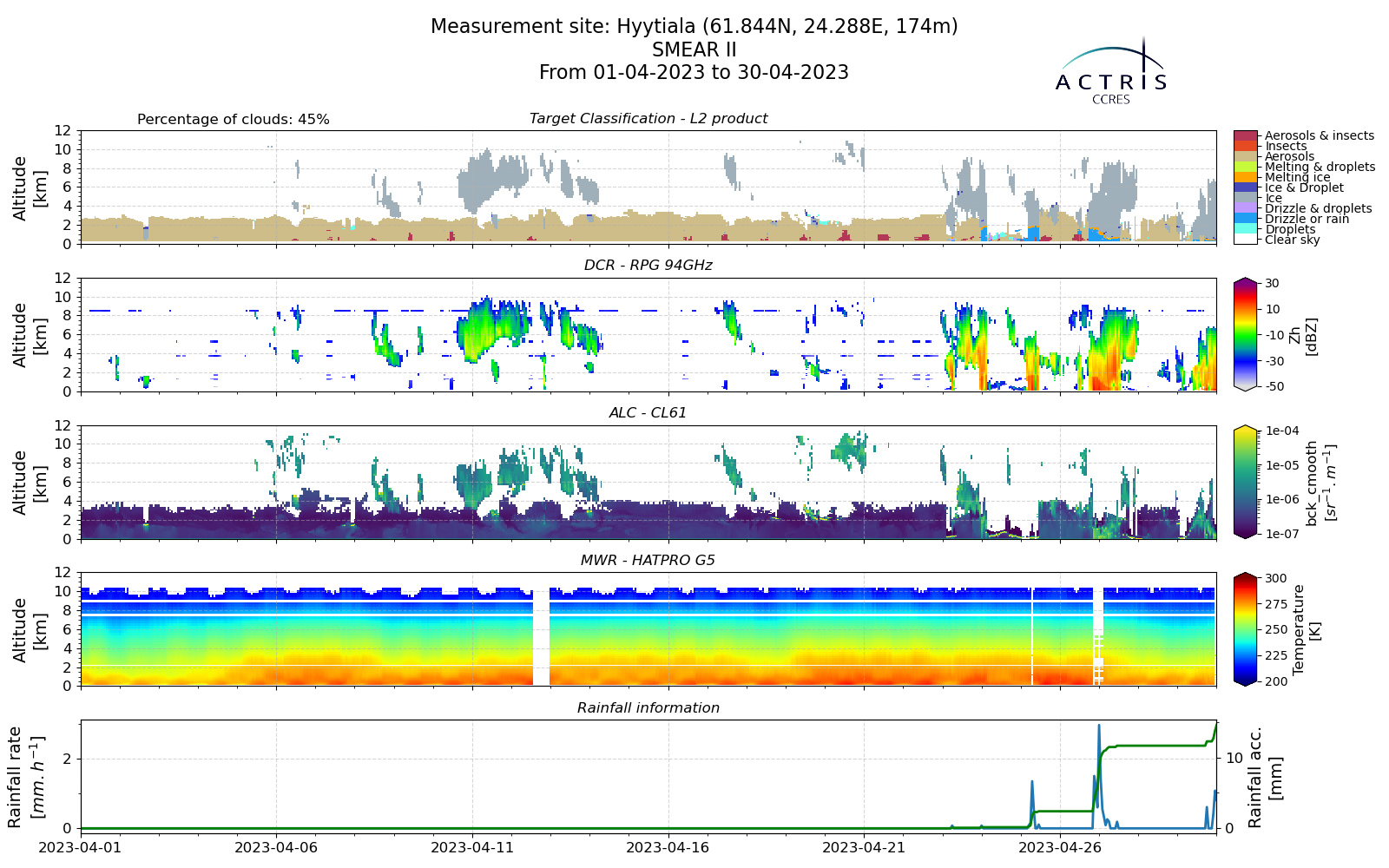Click the tallest blue rainfall rate peak

(1099, 727)
